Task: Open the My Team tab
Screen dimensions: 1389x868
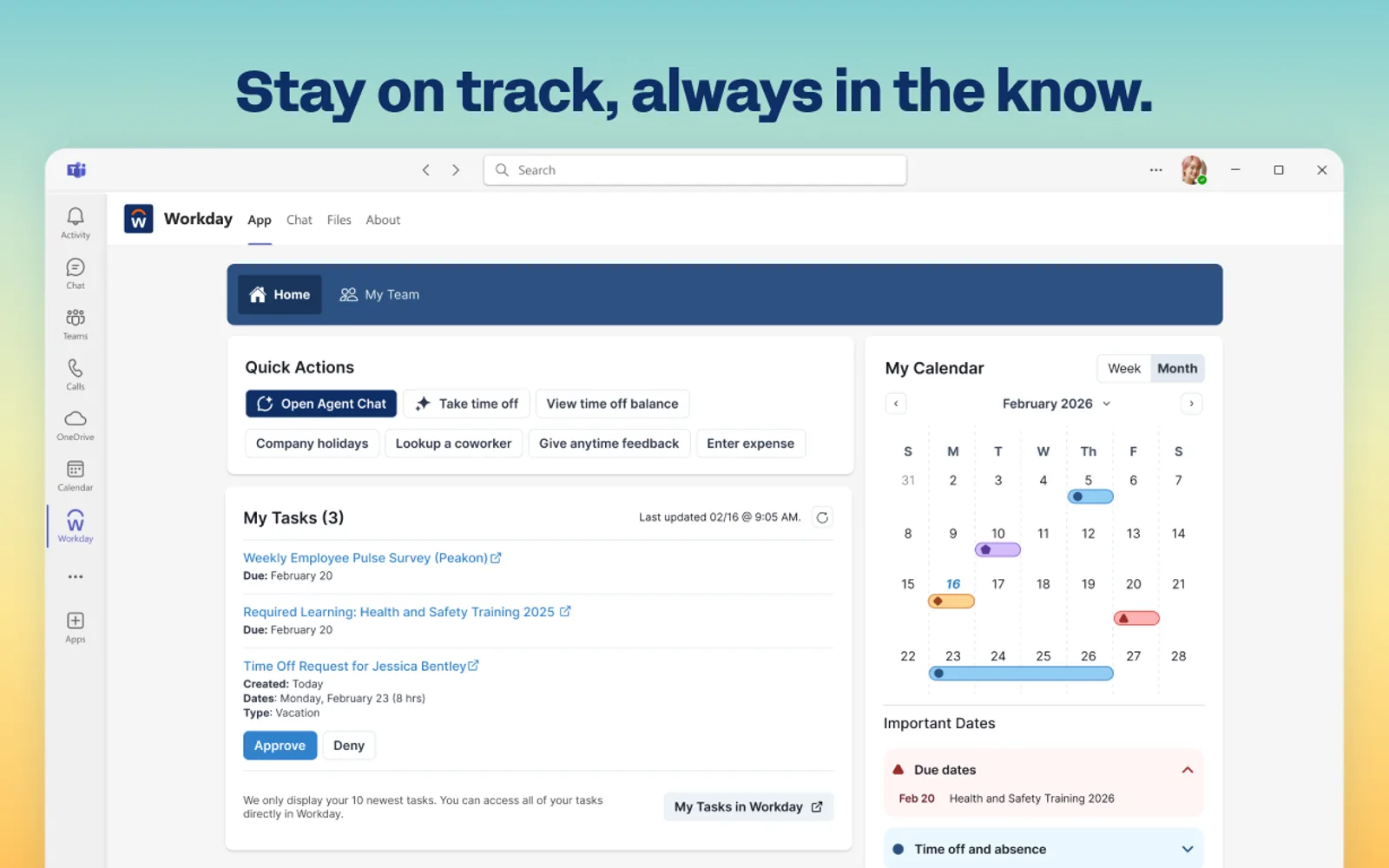Action: point(379,294)
